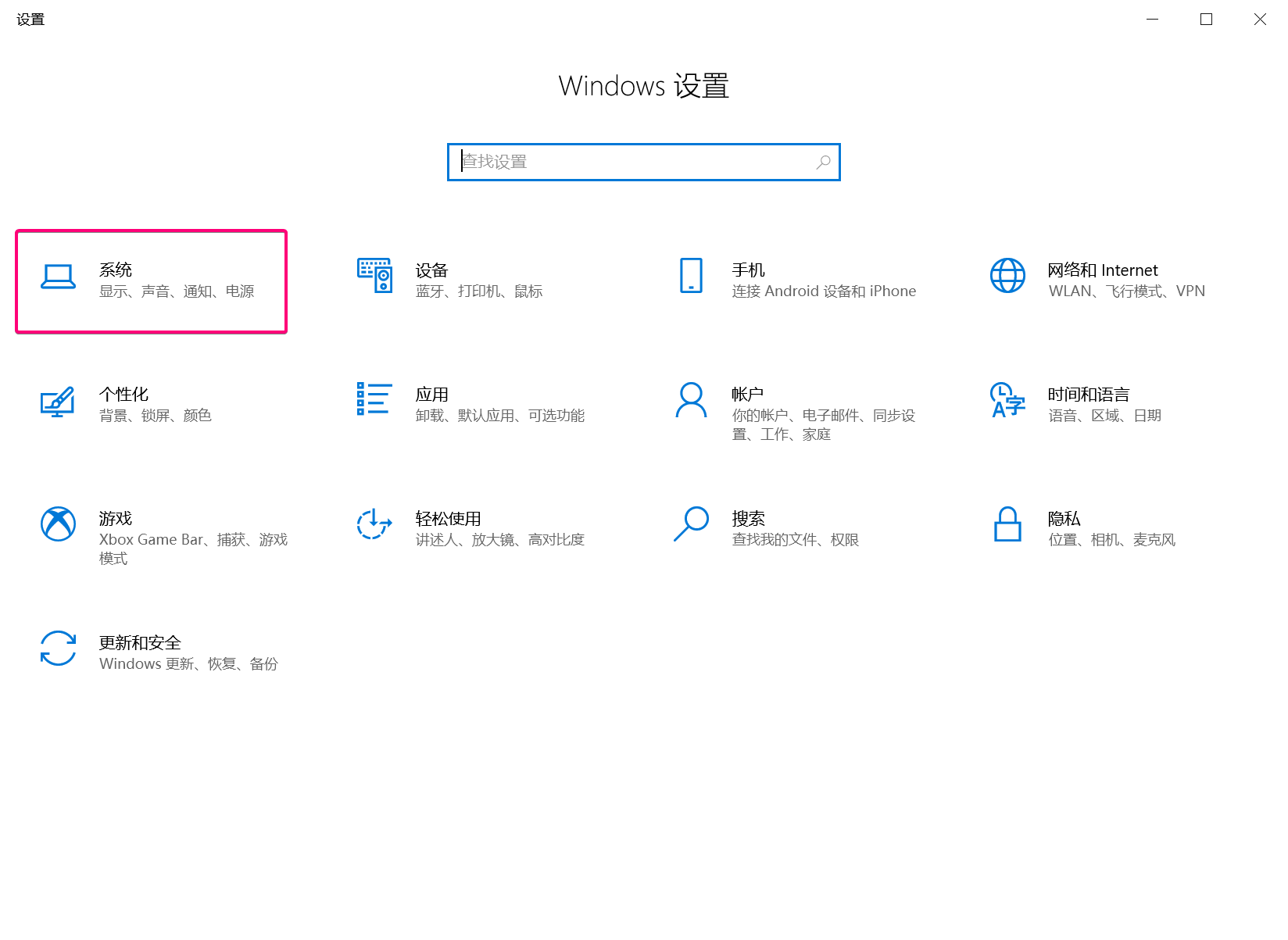This screenshot has width=1288, height=940.
Task: Open the 搜索 settings title
Action: tap(748, 518)
